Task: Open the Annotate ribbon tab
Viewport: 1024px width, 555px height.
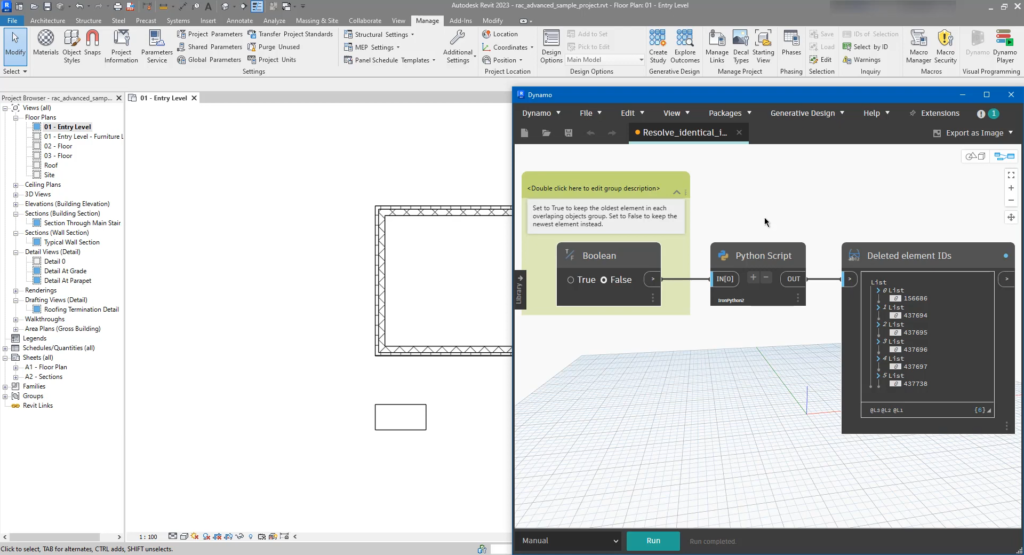Action: click(239, 21)
